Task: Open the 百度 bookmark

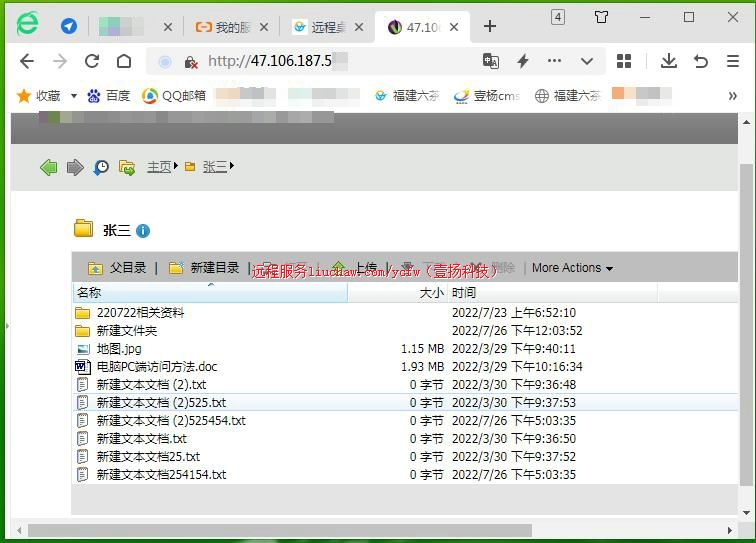Action: coord(108,96)
